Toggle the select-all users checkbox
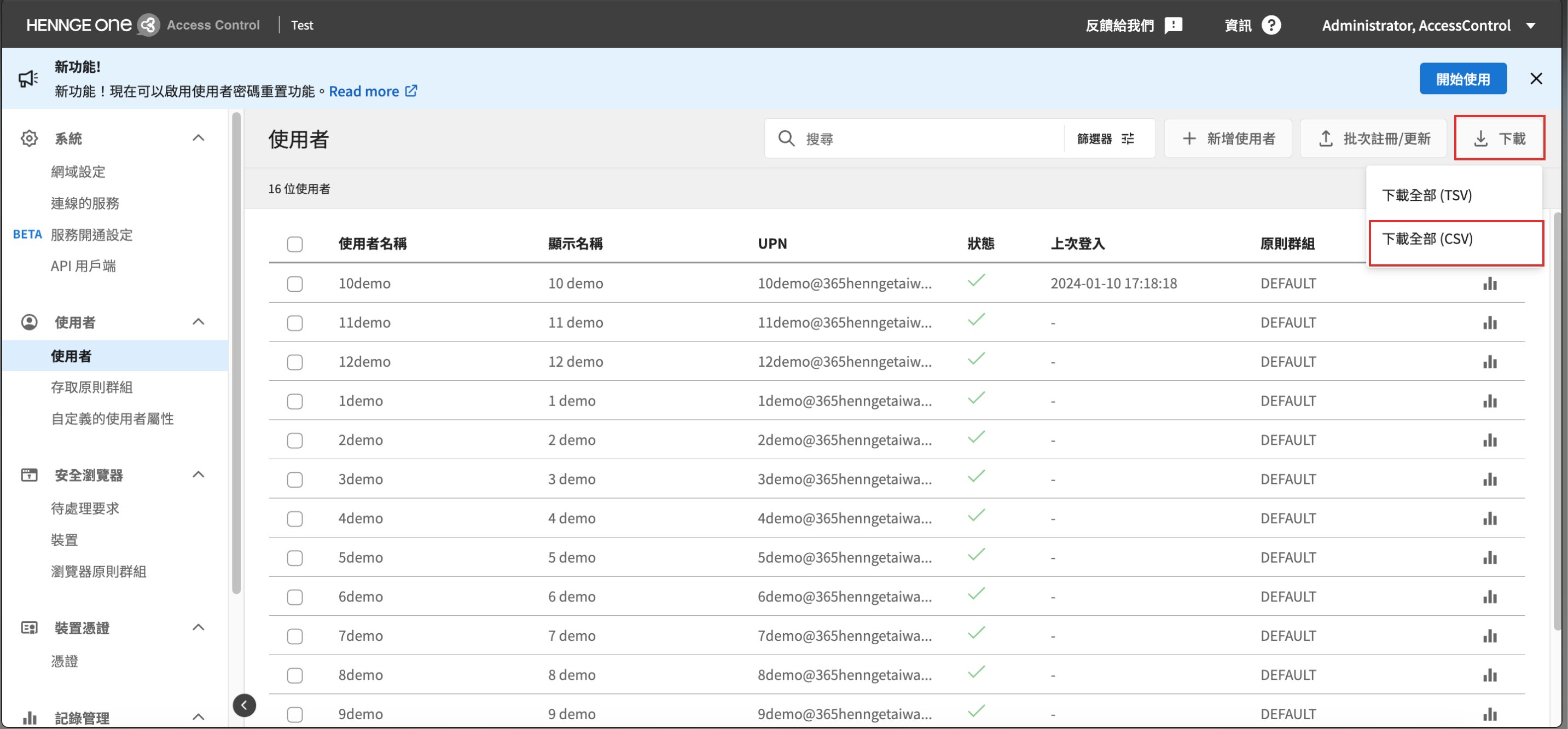This screenshot has width=1568, height=729. click(294, 244)
